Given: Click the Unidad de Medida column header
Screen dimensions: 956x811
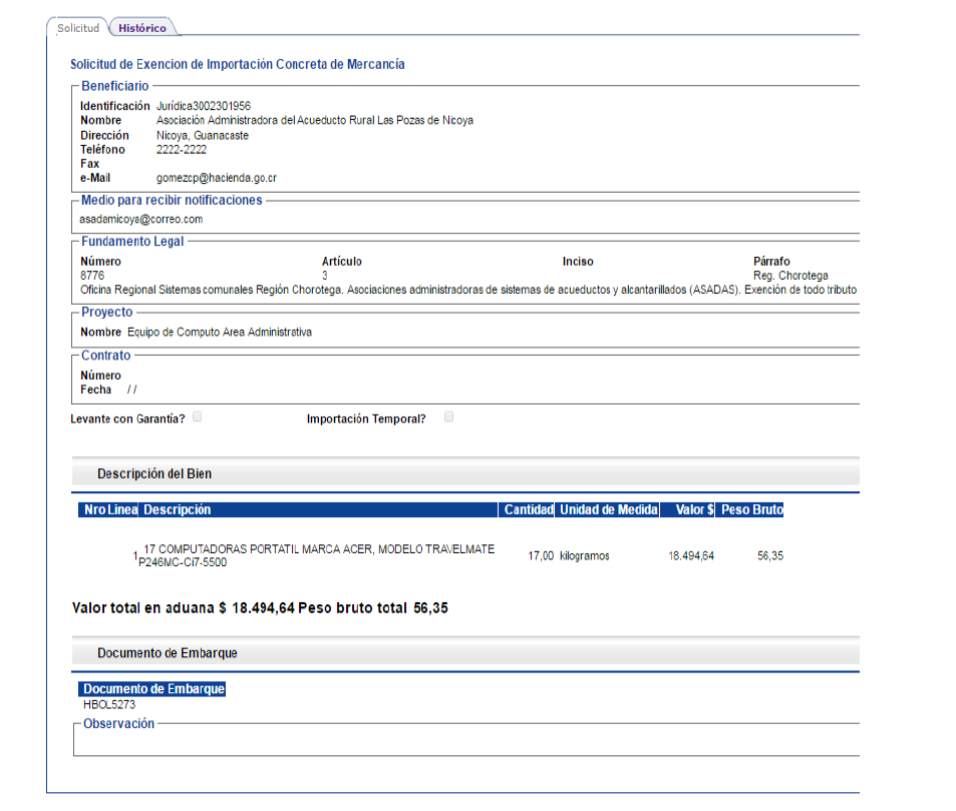Looking at the screenshot, I should pos(608,510).
